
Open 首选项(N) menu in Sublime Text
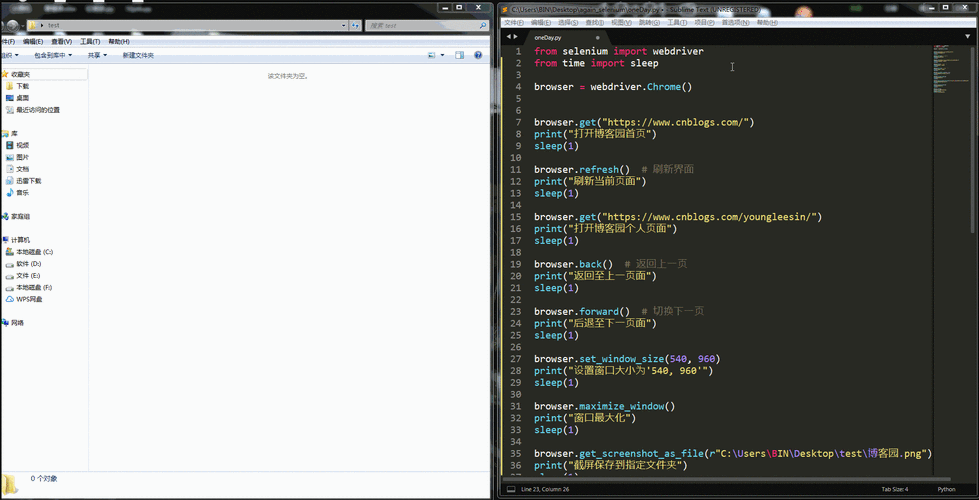735,22
